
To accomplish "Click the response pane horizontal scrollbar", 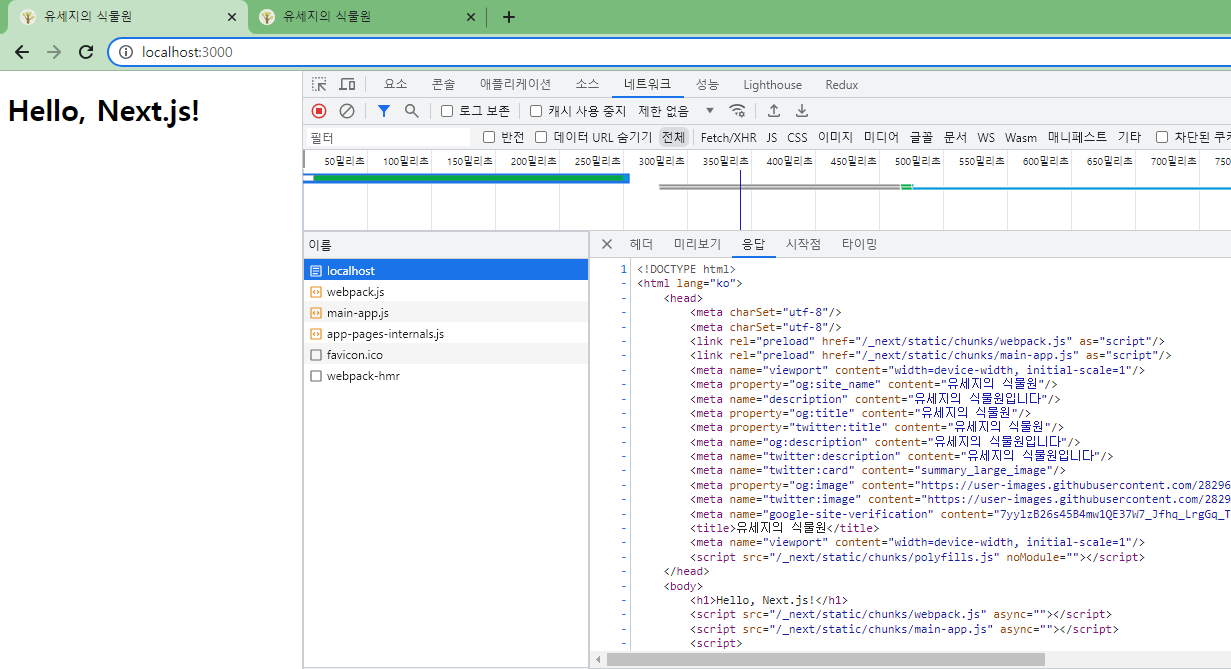I will [x=825, y=660].
